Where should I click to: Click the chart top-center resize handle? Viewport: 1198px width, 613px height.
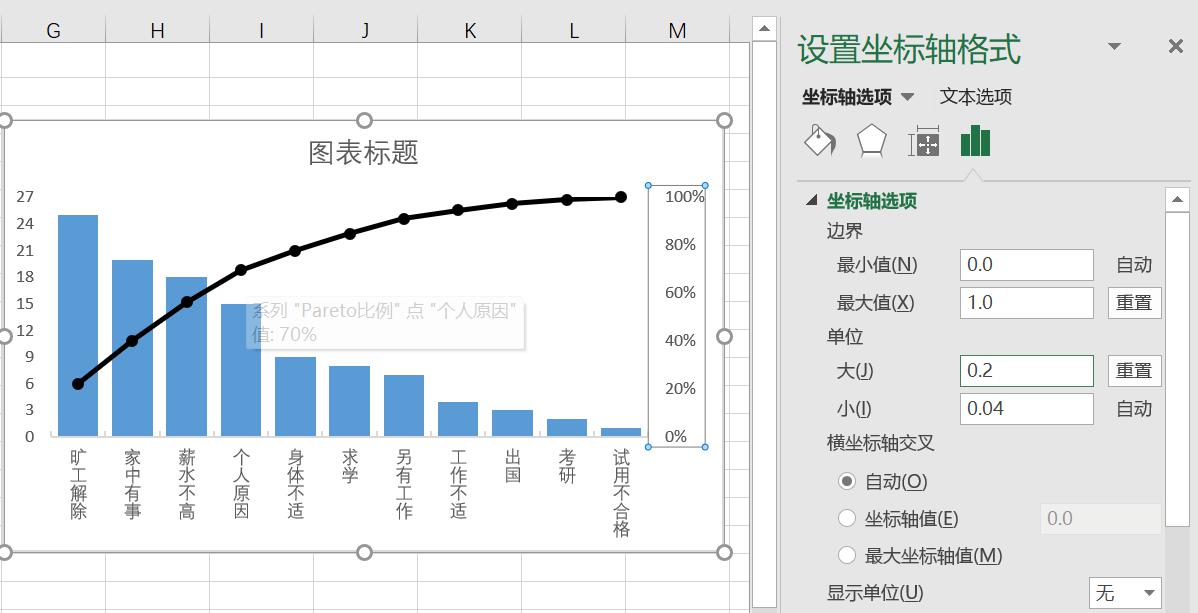(x=364, y=121)
